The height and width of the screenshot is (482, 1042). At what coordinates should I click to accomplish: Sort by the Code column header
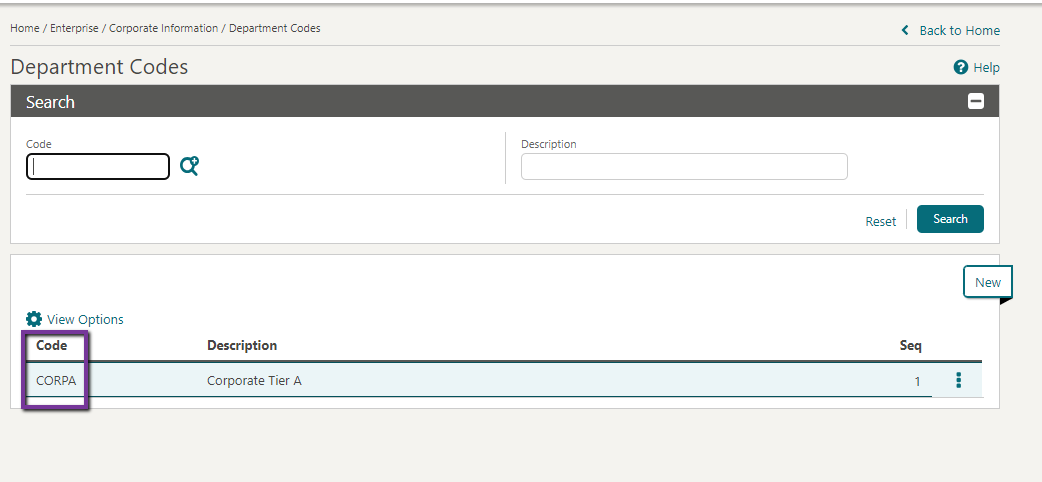51,345
